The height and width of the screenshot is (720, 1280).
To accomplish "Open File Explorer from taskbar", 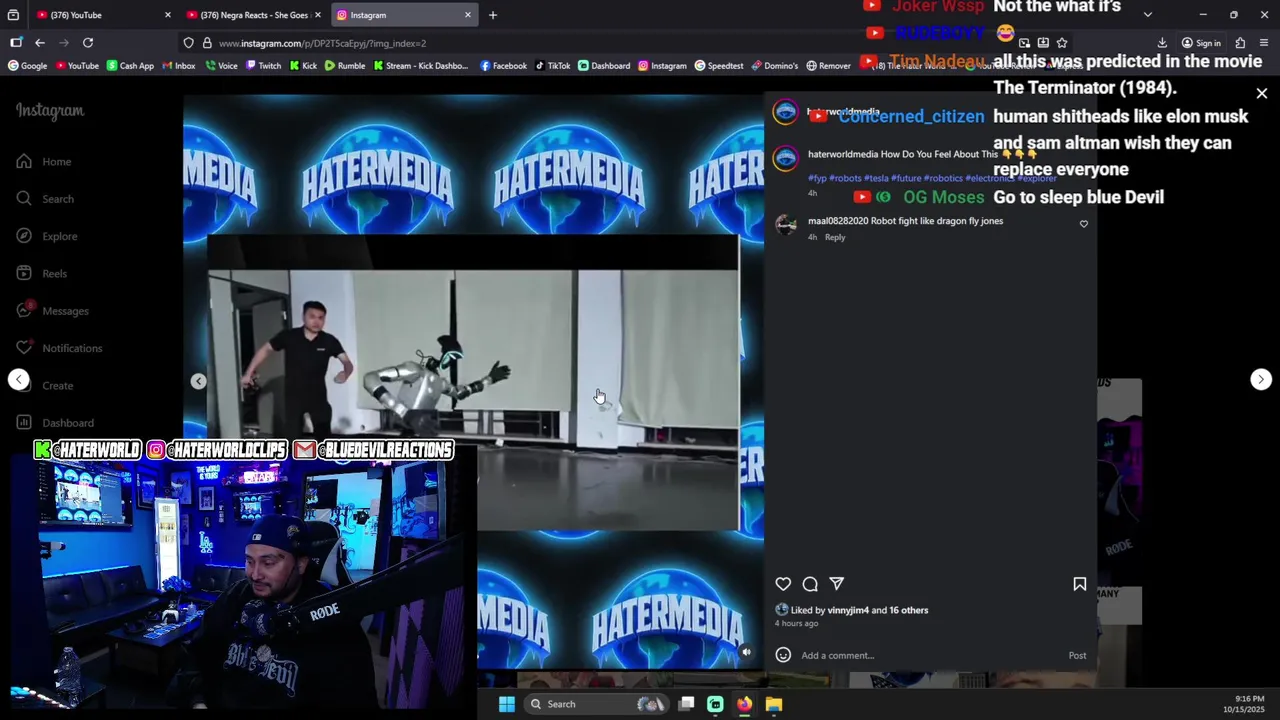I will 774,704.
